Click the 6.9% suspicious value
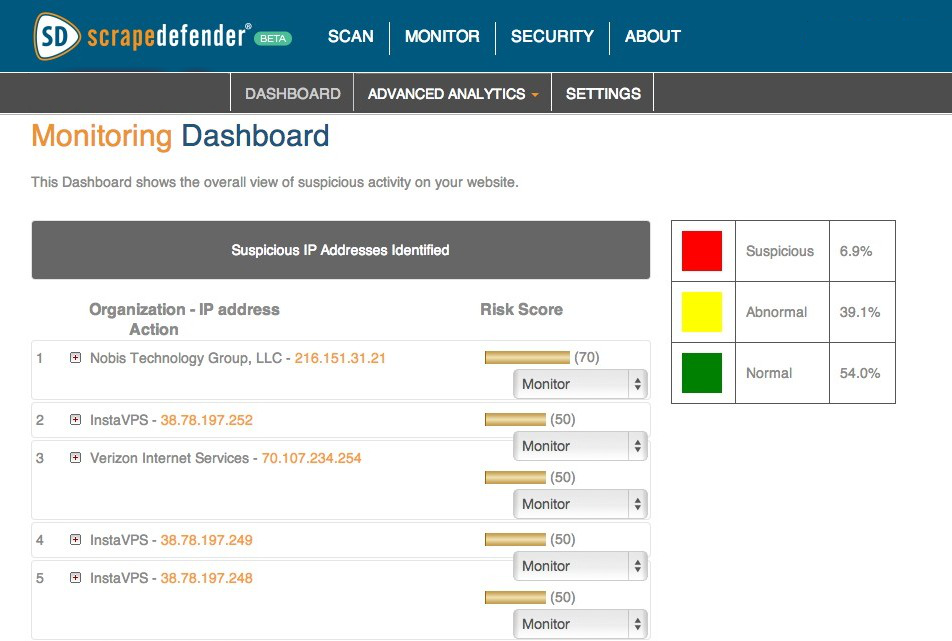The height and width of the screenshot is (641, 952). coord(855,251)
